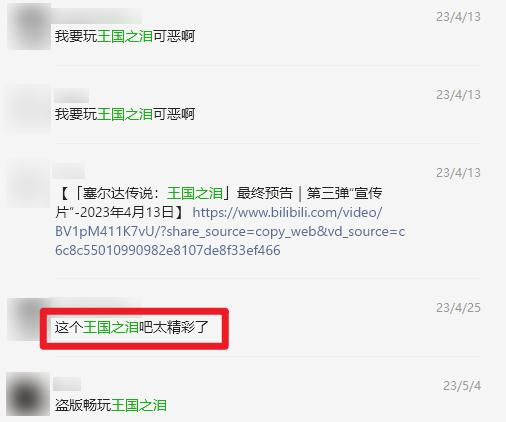Select the 这个王国之泪吧太精彩了 message
This screenshot has width=506, height=422.
coord(132,327)
